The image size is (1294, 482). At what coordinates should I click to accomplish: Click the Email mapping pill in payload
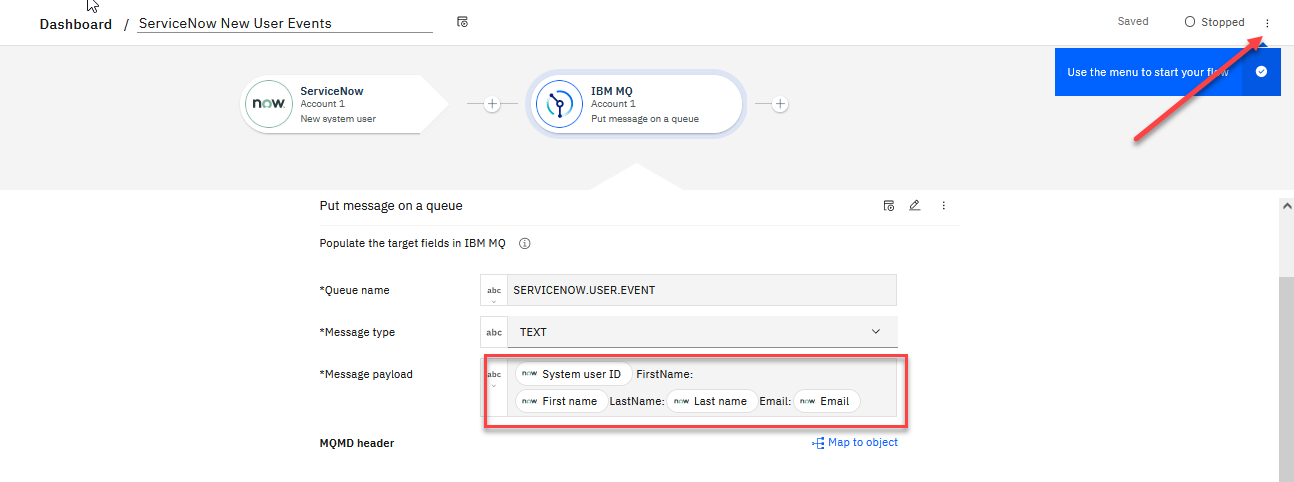[x=827, y=401]
